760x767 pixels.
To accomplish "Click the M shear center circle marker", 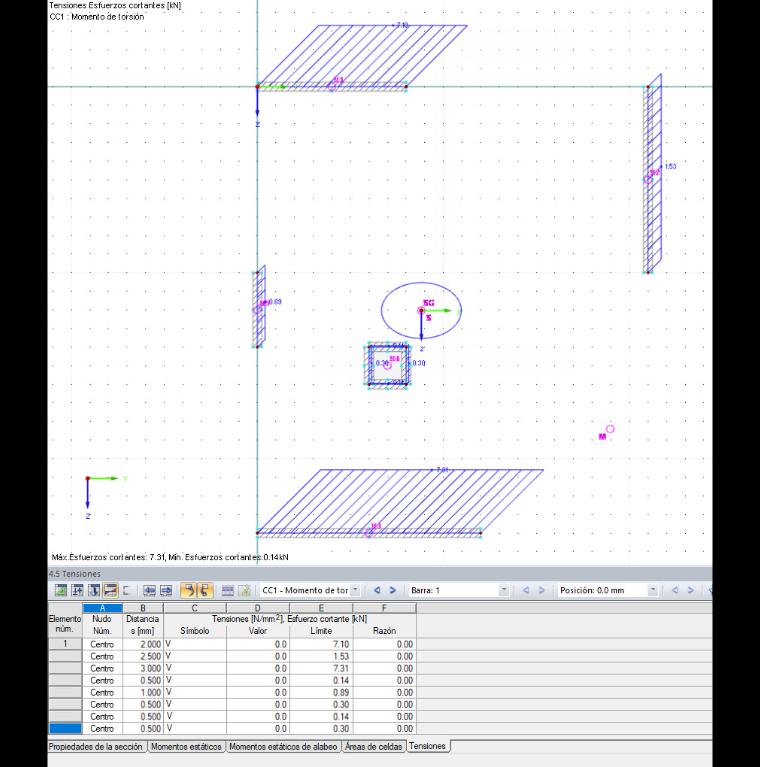I will click(x=610, y=429).
